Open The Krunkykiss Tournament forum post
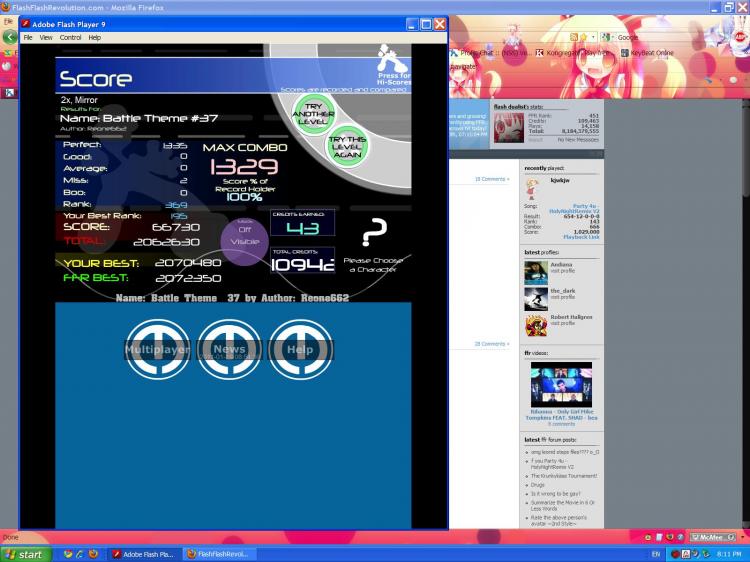This screenshot has width=750, height=562. click(564, 476)
